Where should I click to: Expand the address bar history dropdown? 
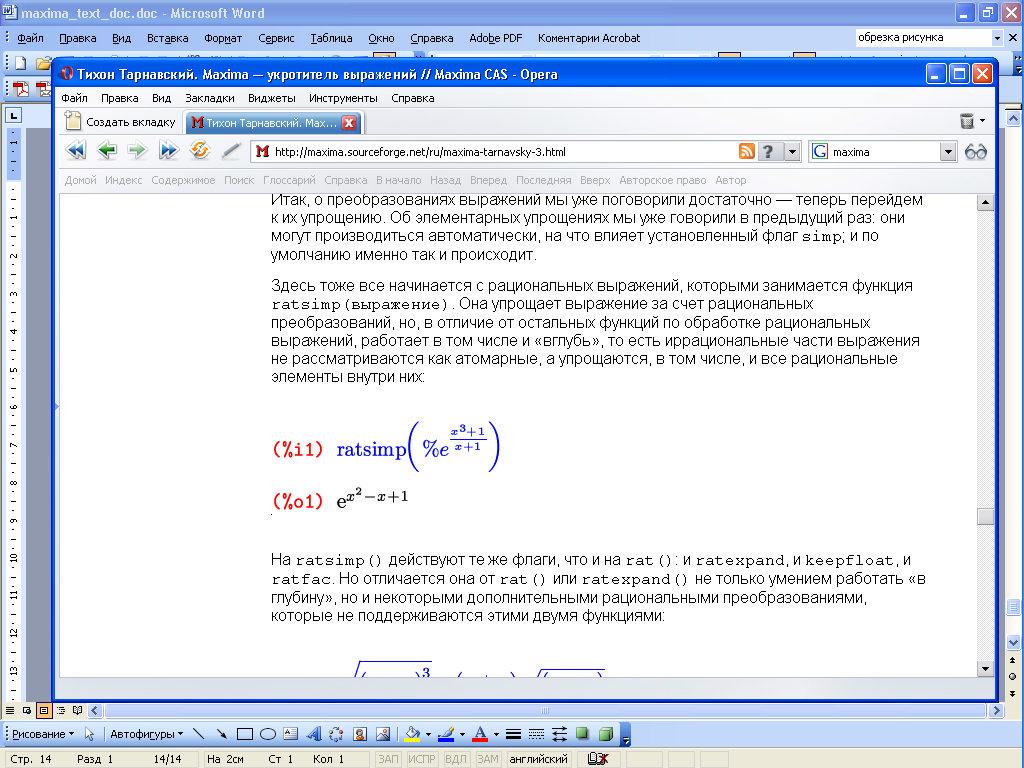tap(792, 152)
